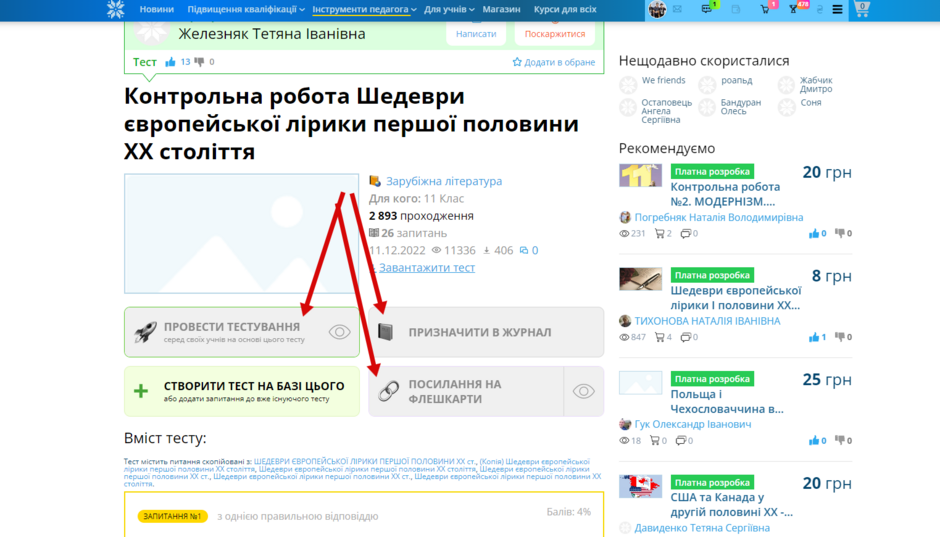Toggle eye preview on flashcards link button
The width and height of the screenshot is (940, 537).
583,391
